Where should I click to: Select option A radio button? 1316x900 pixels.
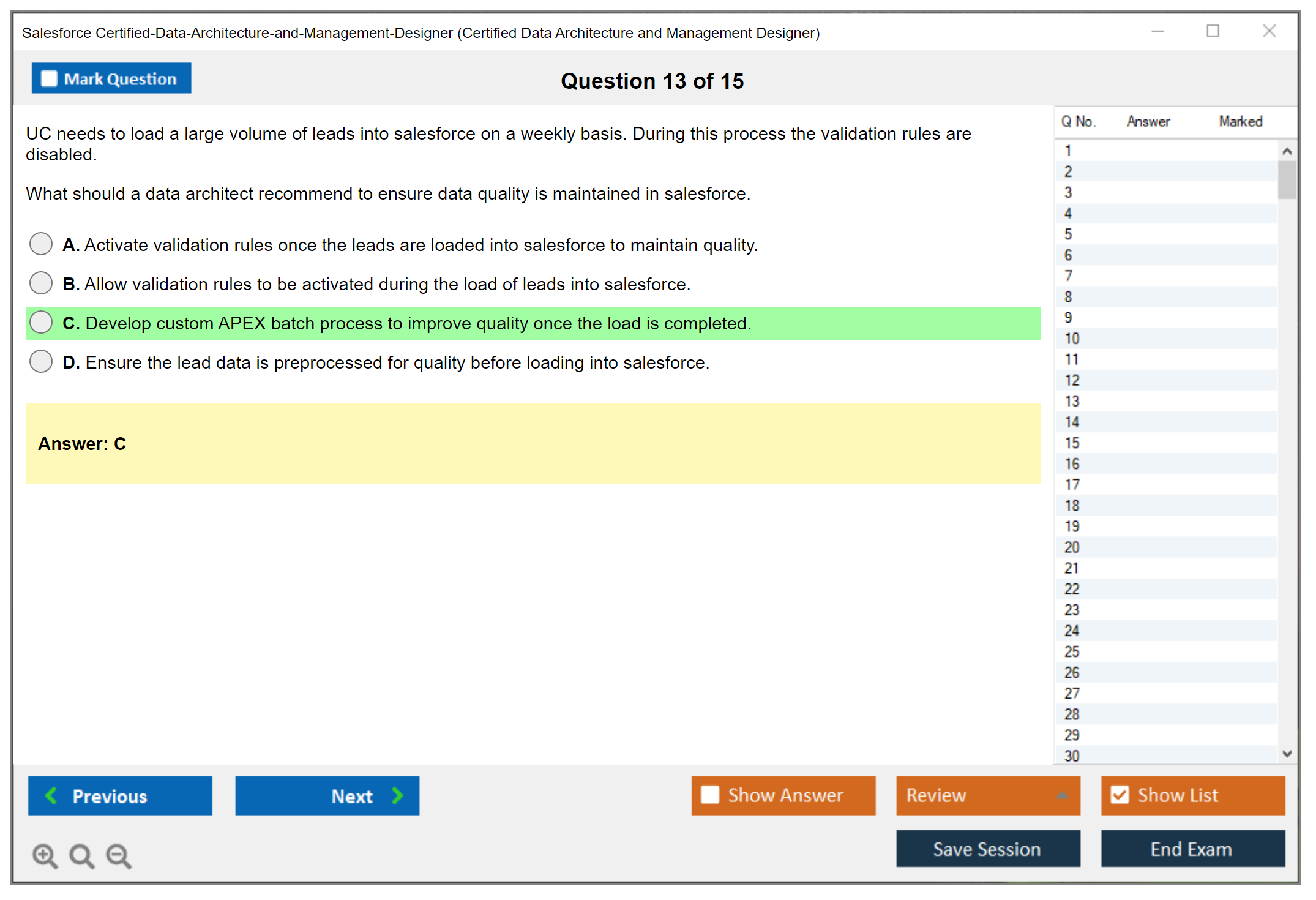[41, 244]
